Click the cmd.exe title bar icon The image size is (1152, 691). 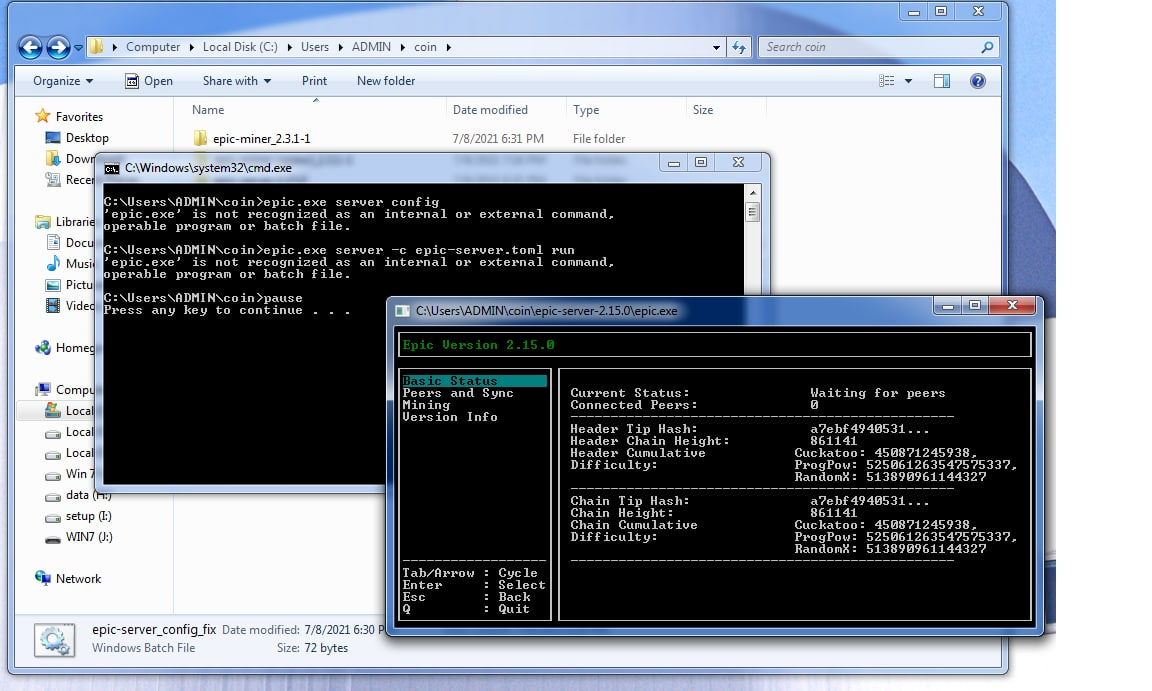pos(112,168)
